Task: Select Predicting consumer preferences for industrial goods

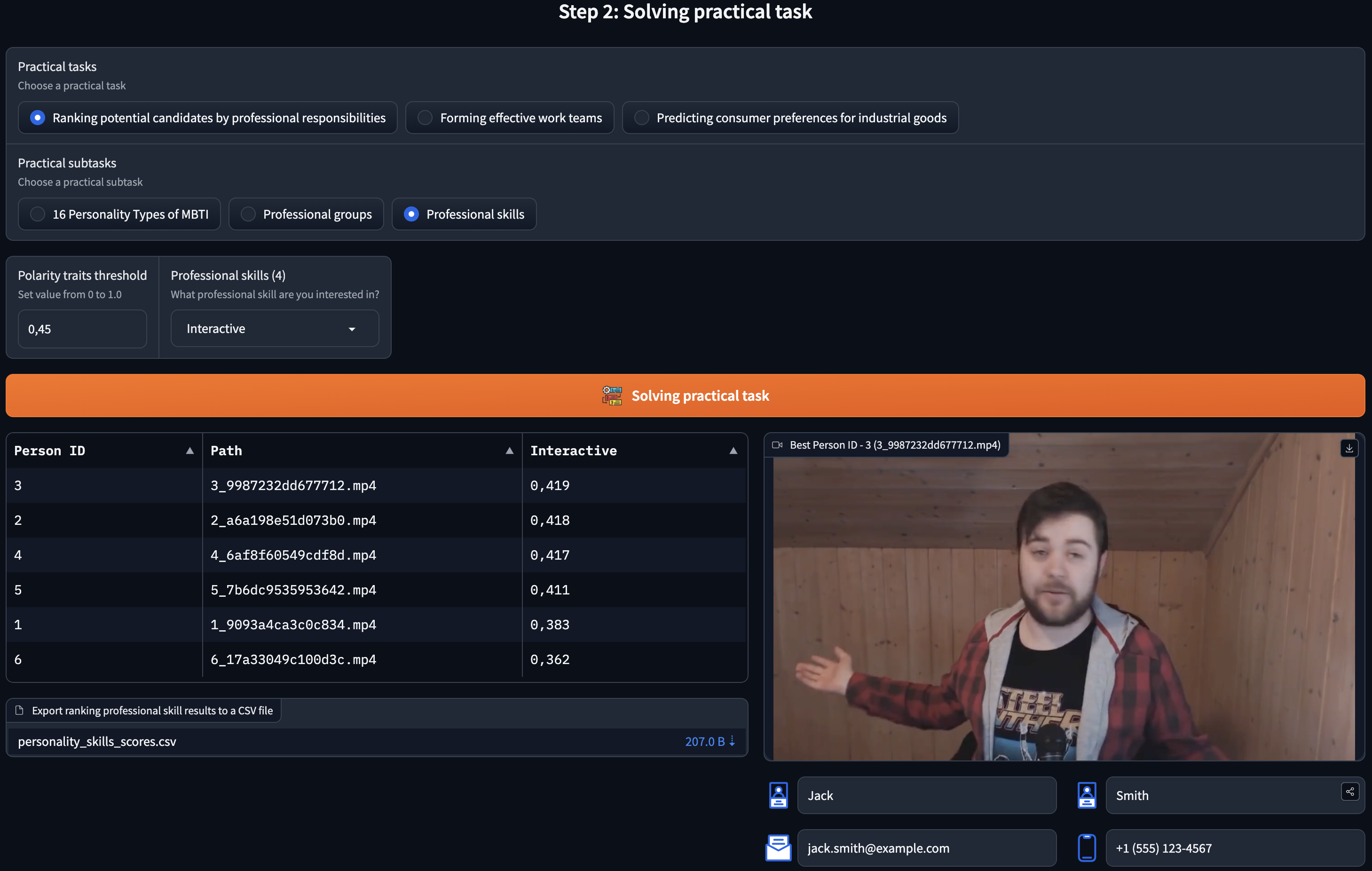Action: [x=641, y=118]
